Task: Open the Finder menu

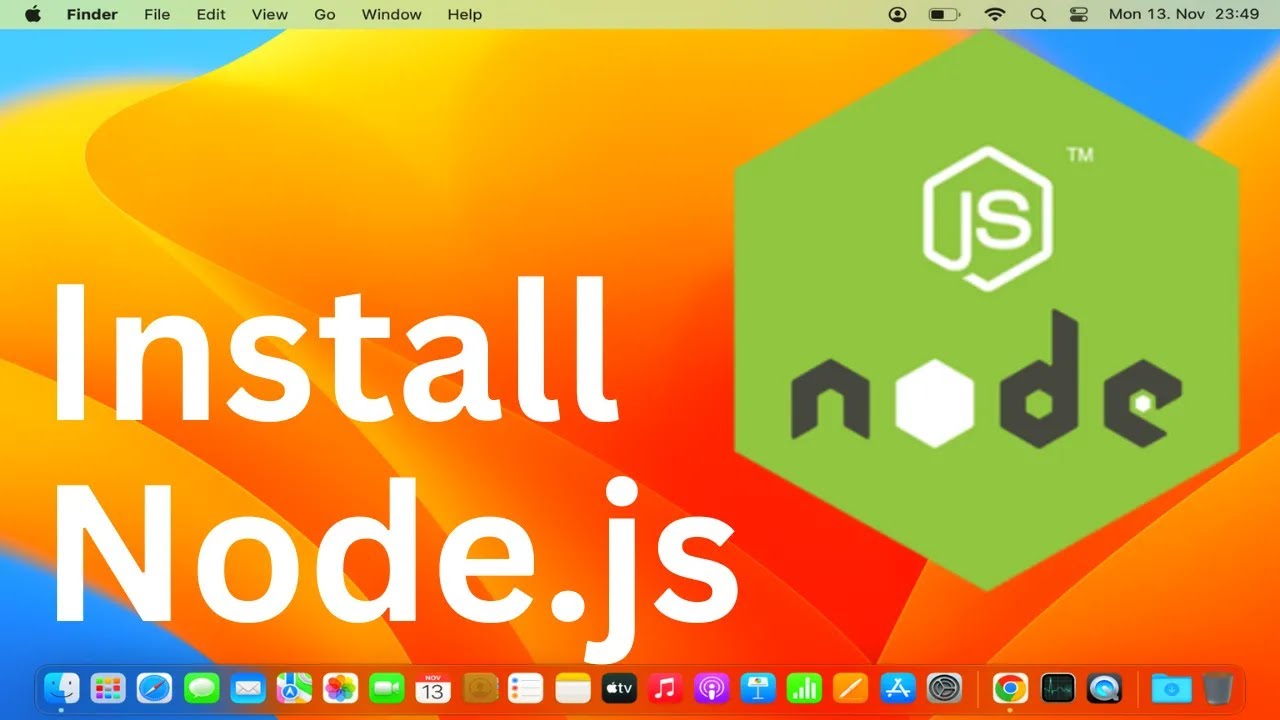Action: 92,14
